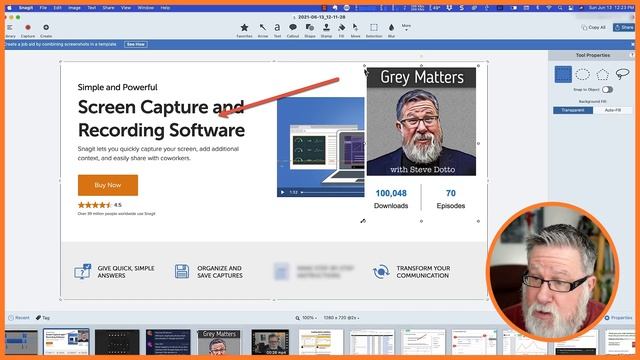Open the dark blue text thumbnail in tray
Image resolution: width=640 pixels, height=360 pixels.
coord(168,342)
